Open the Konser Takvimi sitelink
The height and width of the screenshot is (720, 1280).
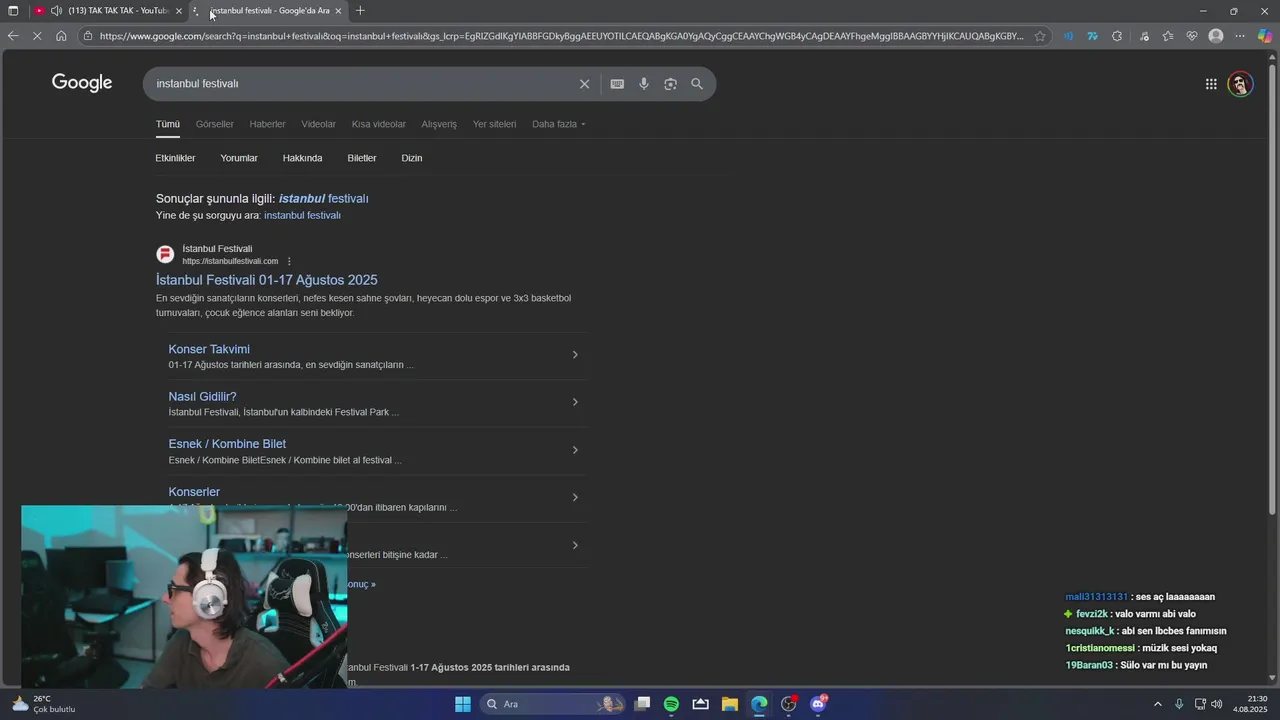coord(209,349)
